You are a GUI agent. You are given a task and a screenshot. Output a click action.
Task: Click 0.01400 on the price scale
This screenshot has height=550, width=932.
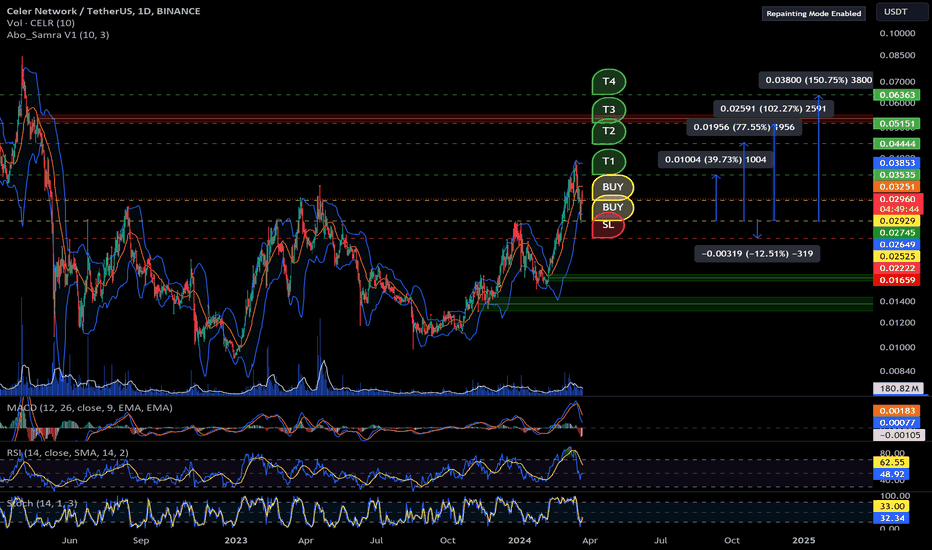(898, 301)
